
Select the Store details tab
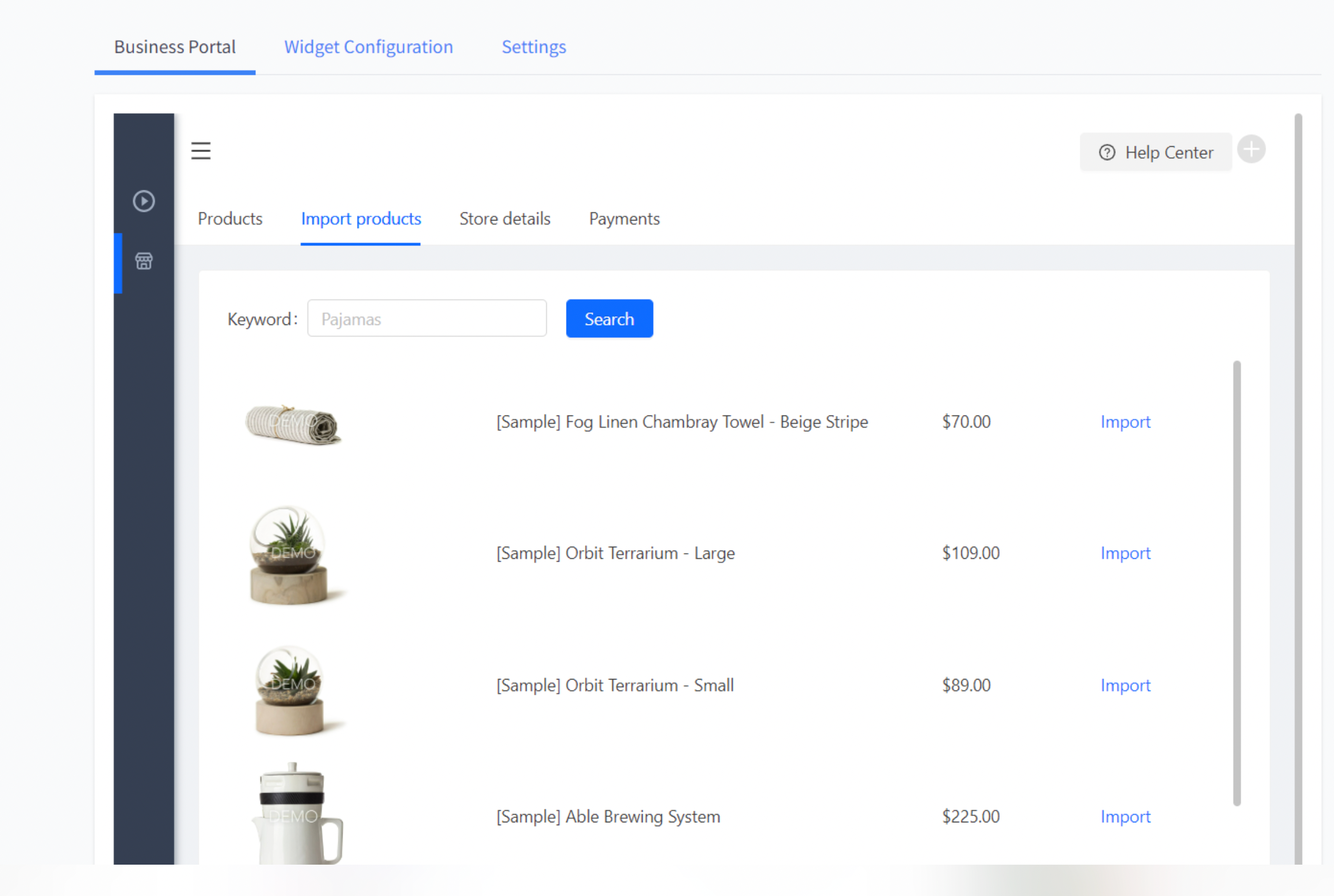(x=504, y=219)
